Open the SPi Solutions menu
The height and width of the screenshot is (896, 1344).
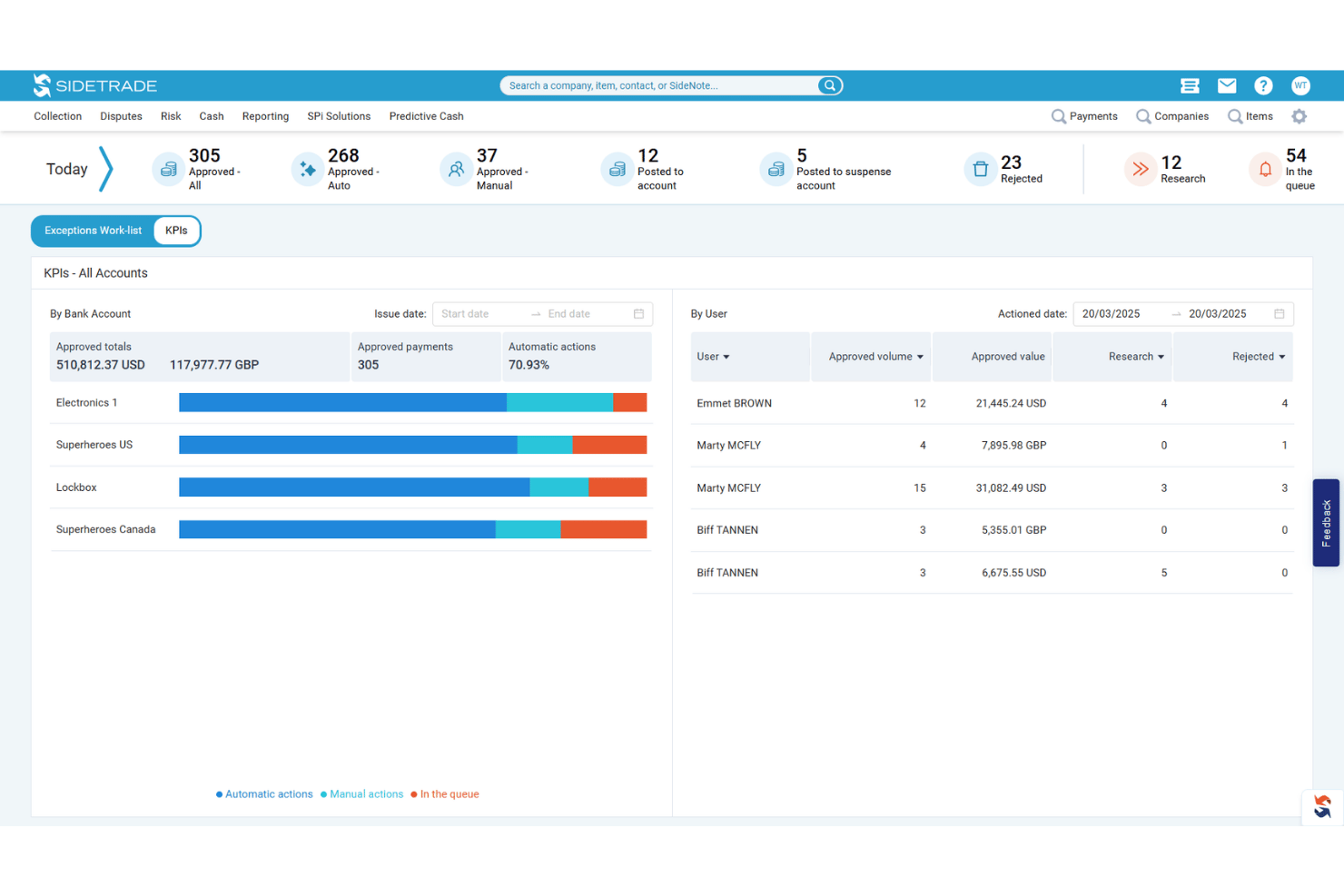click(339, 116)
